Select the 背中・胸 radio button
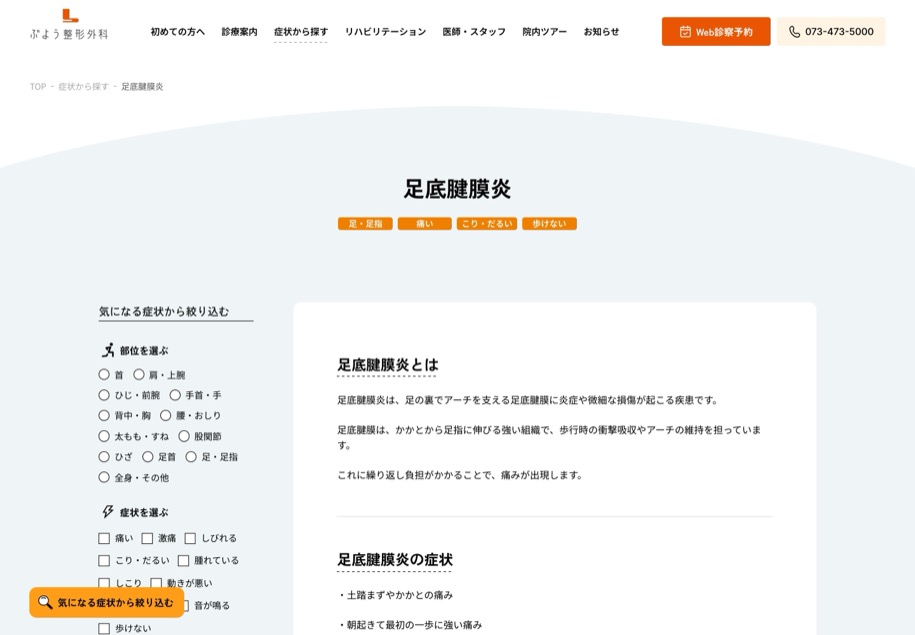915x635 pixels. [104, 416]
